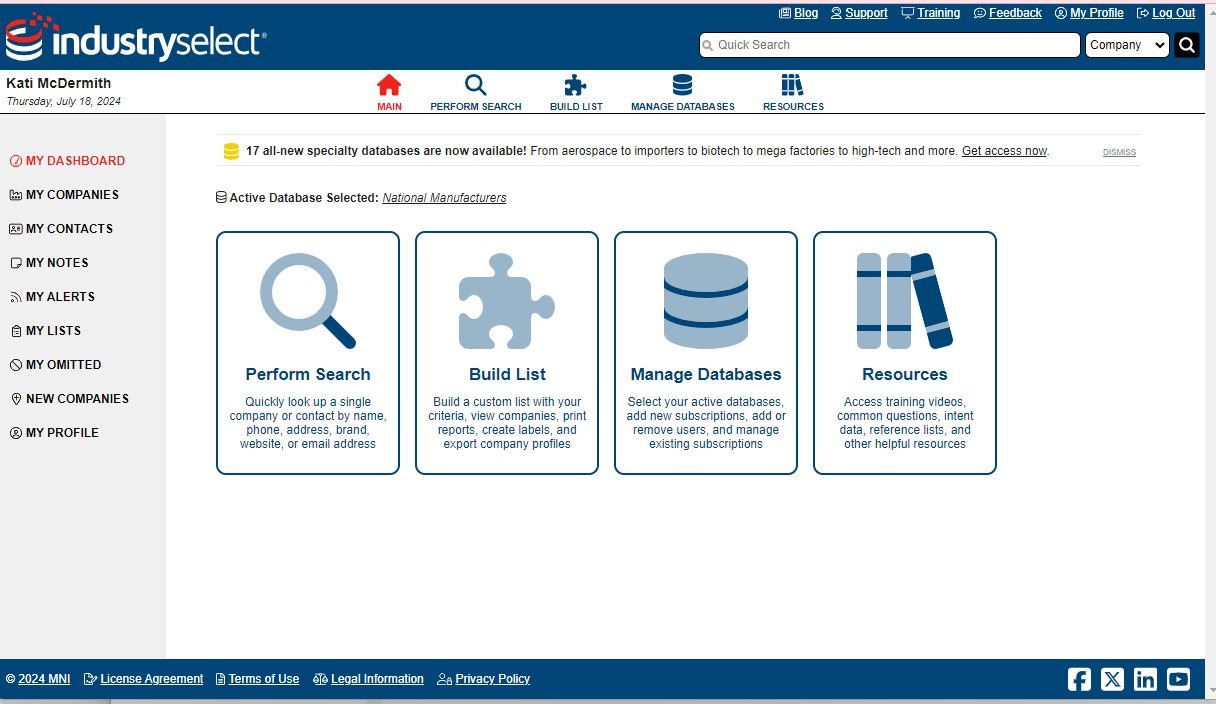
Task: Click the Get access now link
Action: click(x=1004, y=151)
